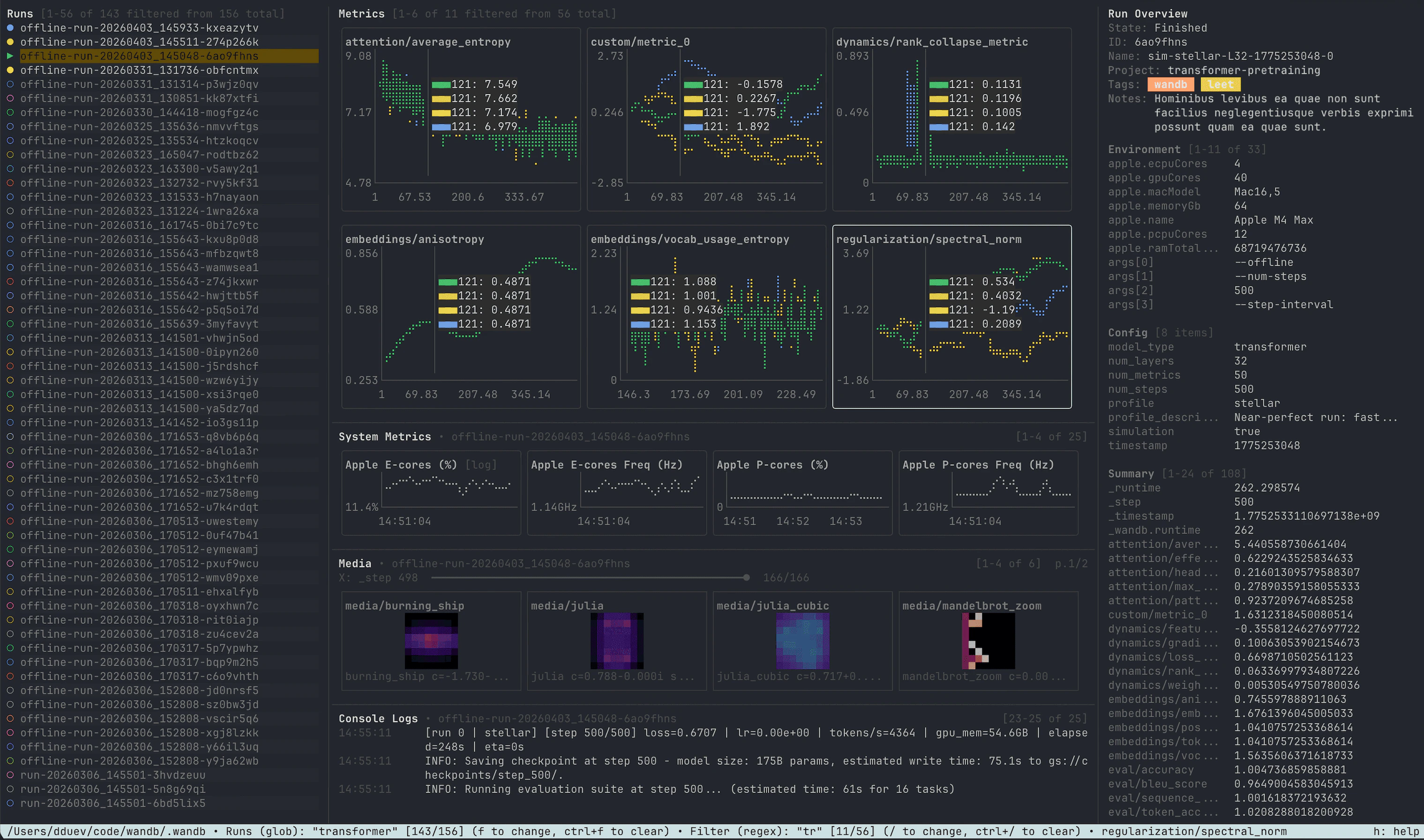Screen dimensions: 1424x840
Task: Toggle the blue 121 series in dynamics/rank_collapse_metric legend
Action: pyautogui.click(x=939, y=127)
